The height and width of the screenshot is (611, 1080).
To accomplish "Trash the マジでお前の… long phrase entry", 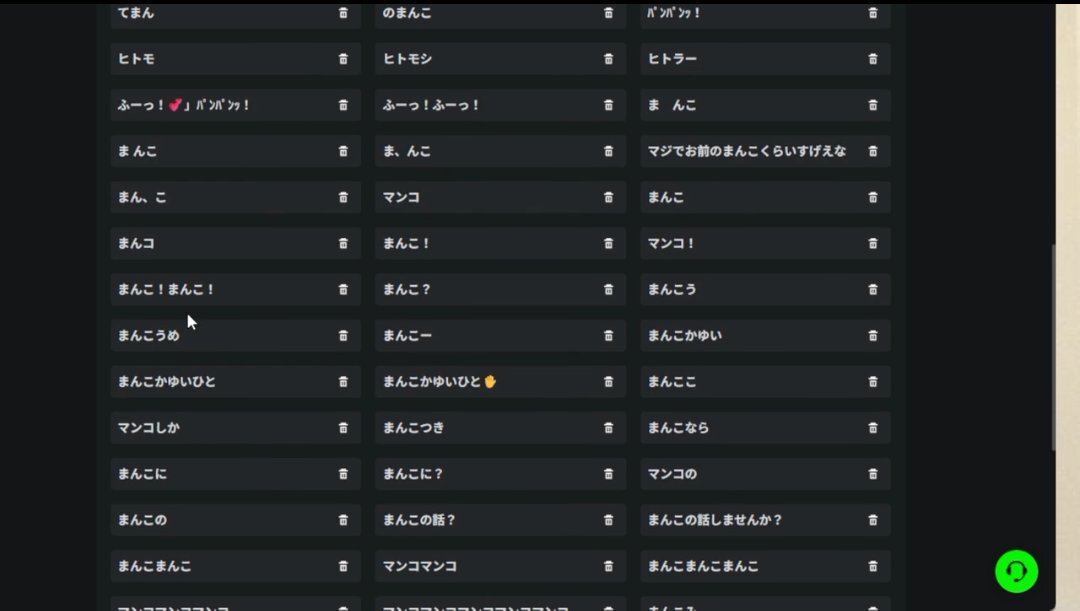I will click(873, 152).
